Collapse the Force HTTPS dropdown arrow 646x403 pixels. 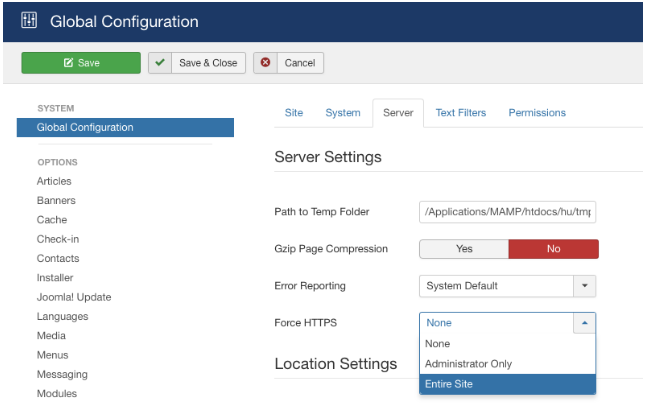584,323
